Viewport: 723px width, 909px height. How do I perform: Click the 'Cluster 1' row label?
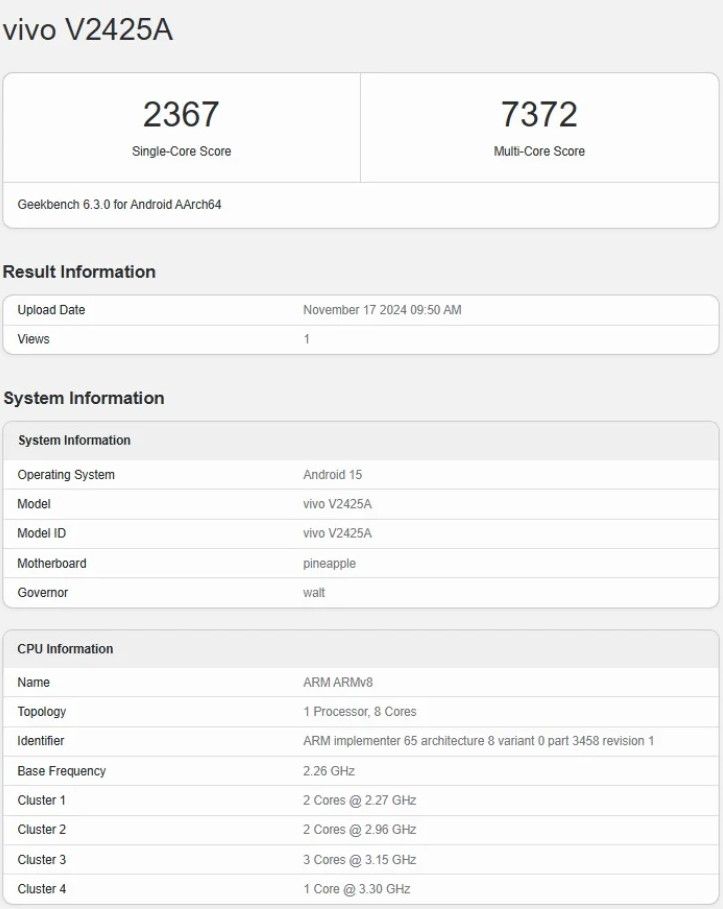pos(41,801)
